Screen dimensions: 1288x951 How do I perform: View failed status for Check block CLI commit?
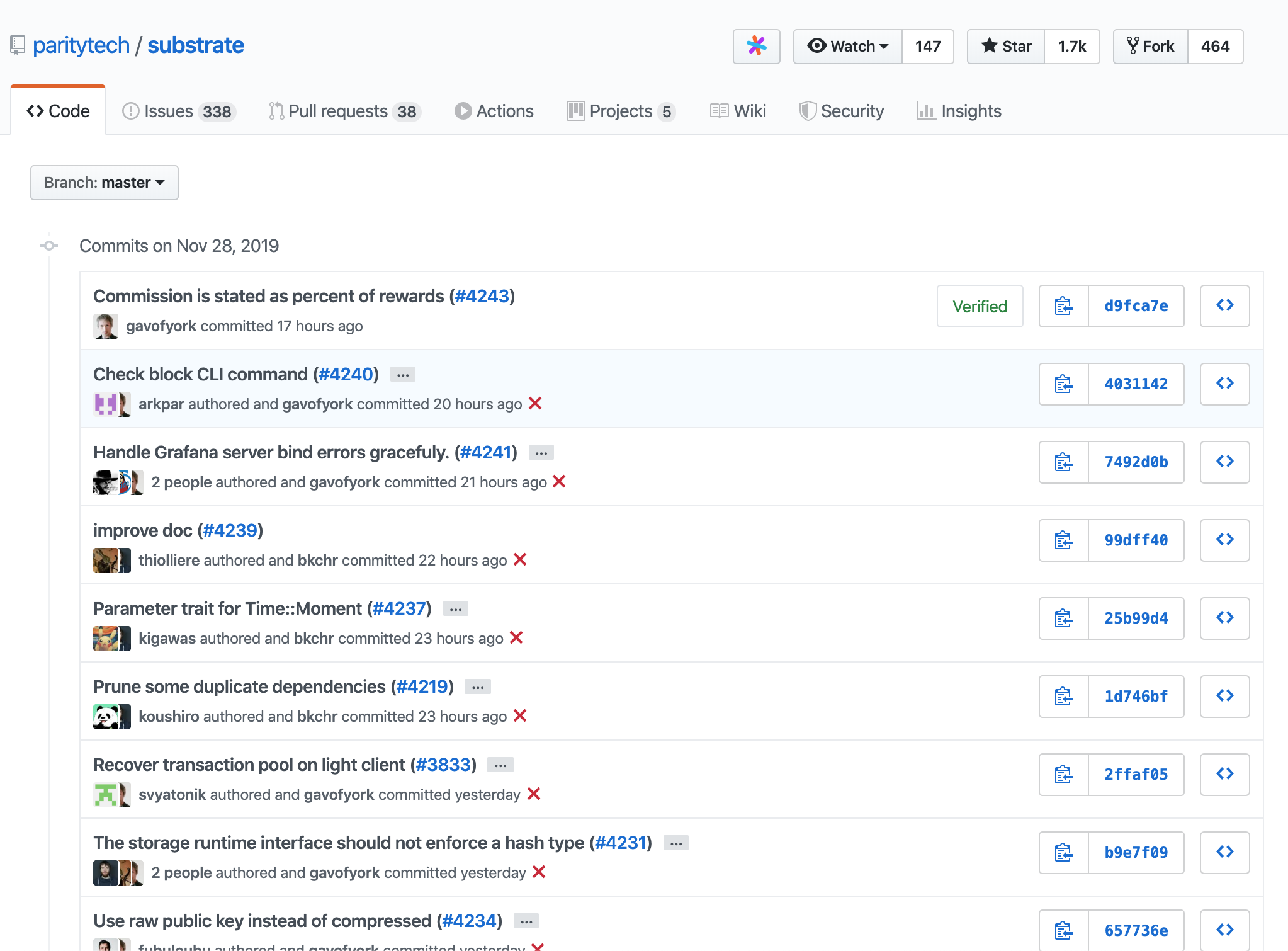[x=535, y=403]
